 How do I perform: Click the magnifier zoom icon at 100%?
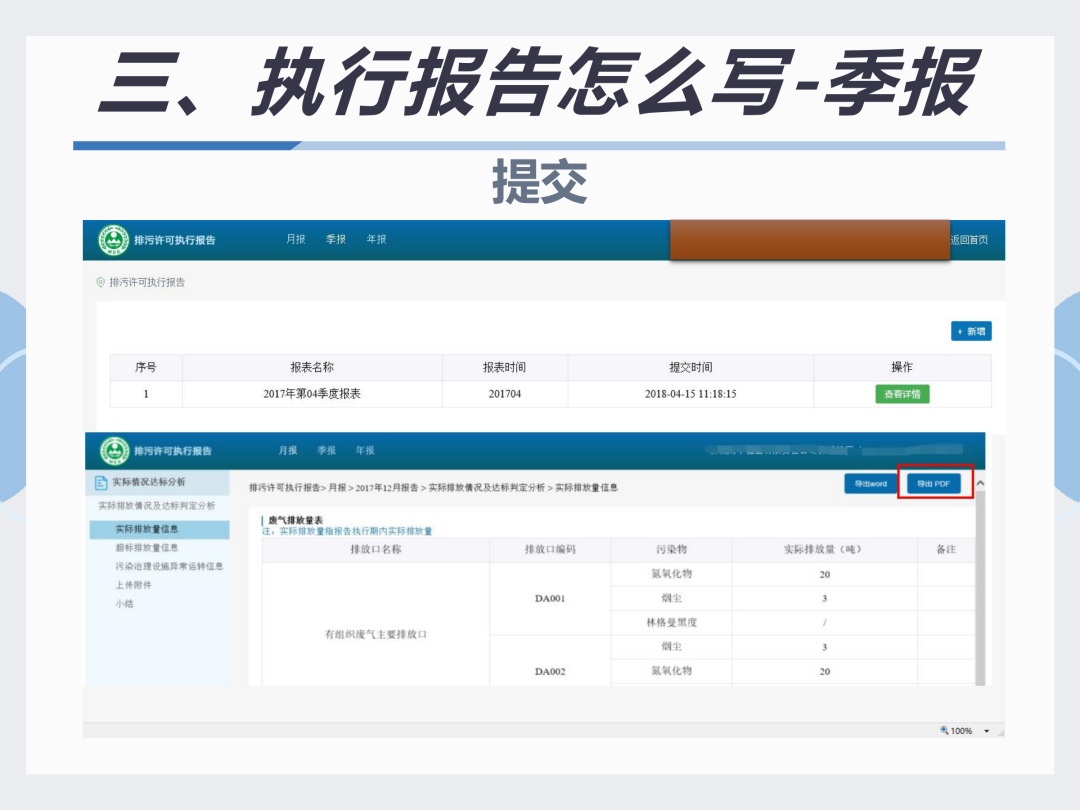[944, 730]
